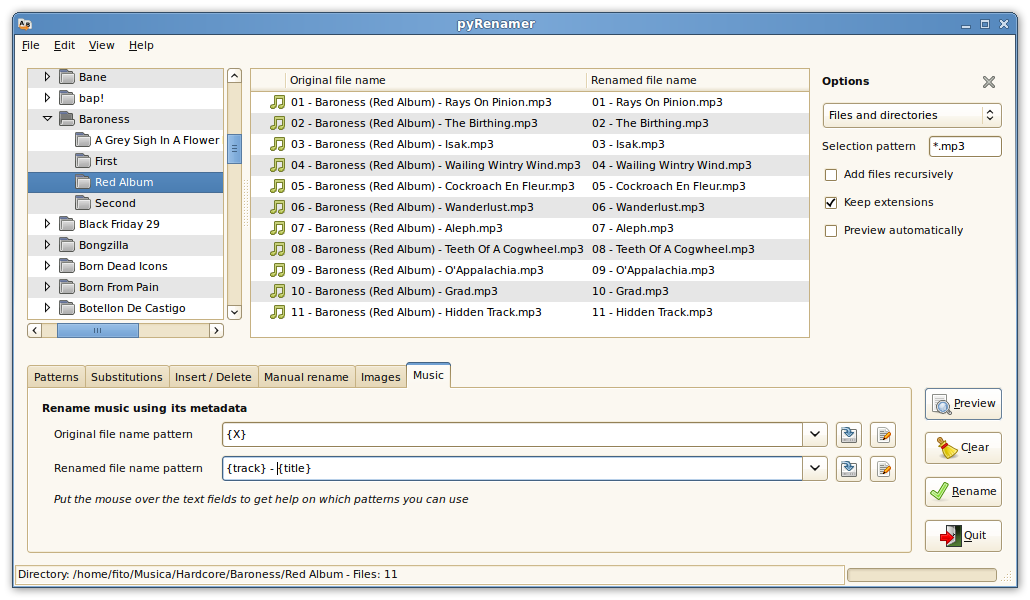Select the A Grey Sigh In A Flower folder
Screen dimensions: 1030x600
(156, 140)
